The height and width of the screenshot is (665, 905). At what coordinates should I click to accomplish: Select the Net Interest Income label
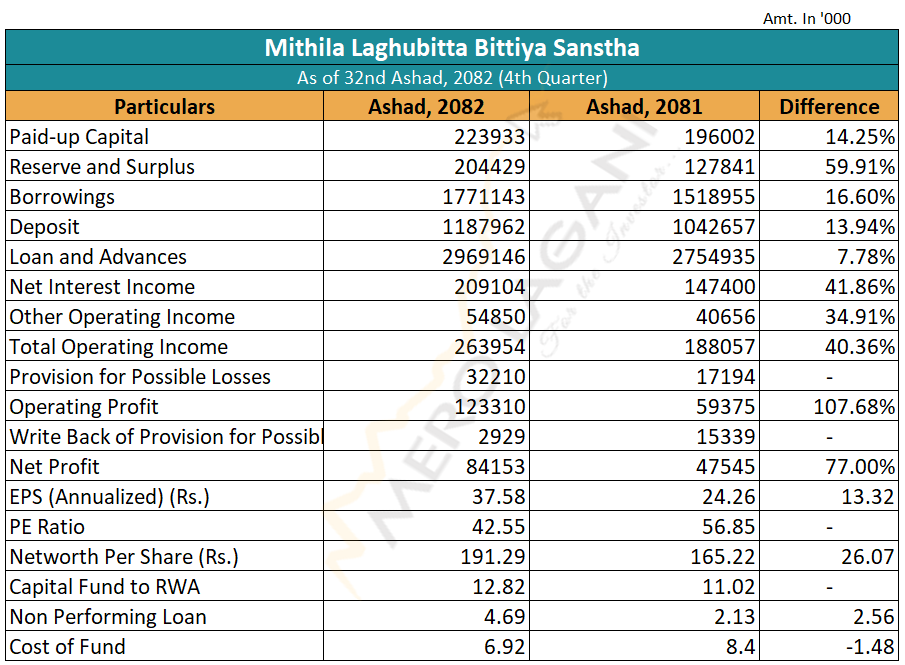click(102, 287)
